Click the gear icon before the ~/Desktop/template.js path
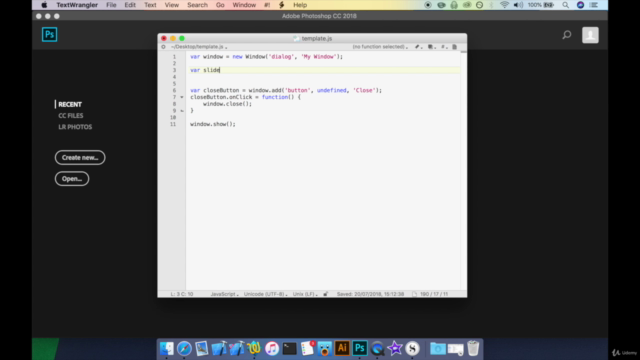The image size is (640, 360). point(163,47)
